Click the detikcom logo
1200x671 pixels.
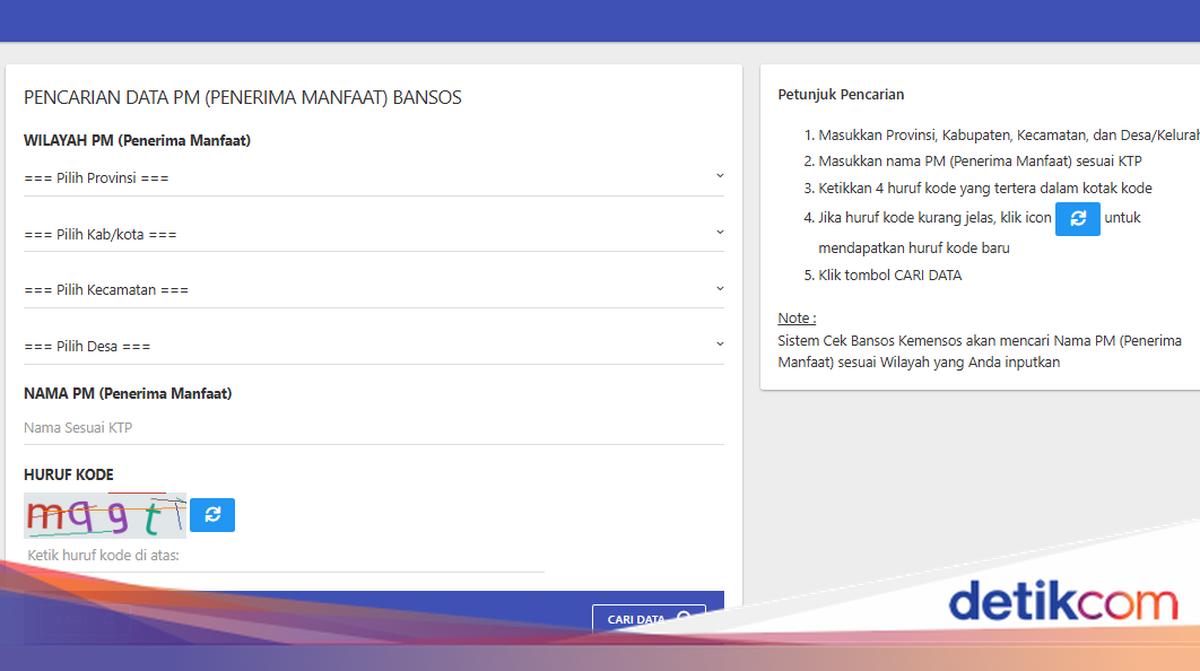(x=1063, y=603)
